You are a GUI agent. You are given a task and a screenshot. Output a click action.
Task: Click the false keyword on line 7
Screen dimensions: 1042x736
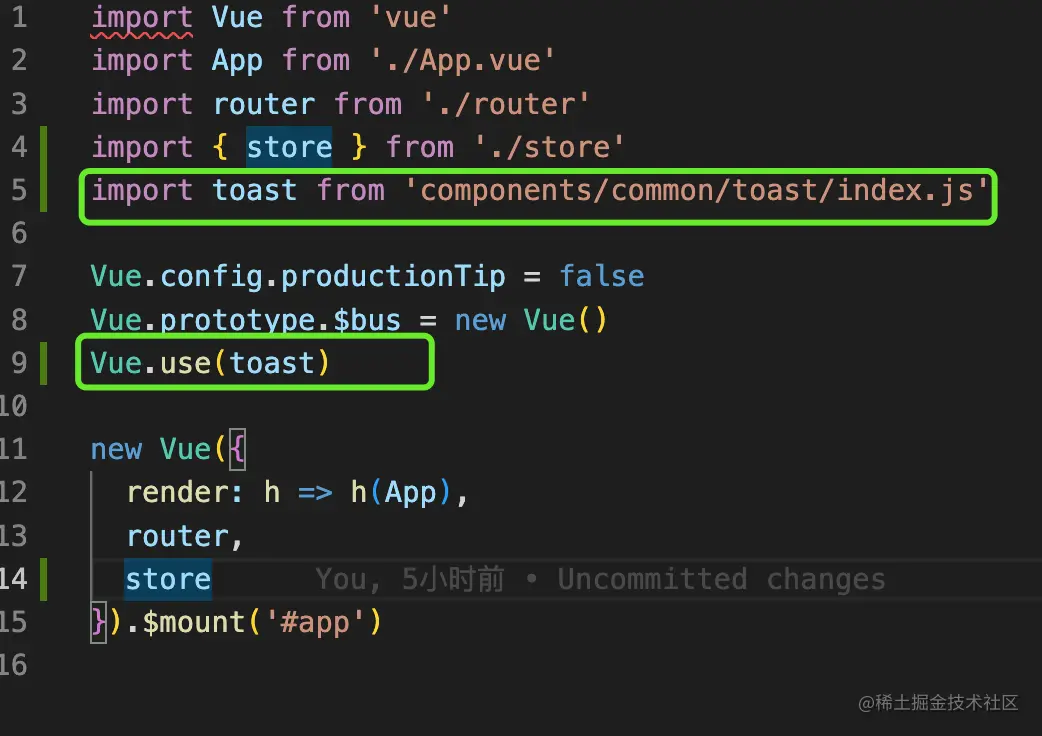tap(601, 276)
